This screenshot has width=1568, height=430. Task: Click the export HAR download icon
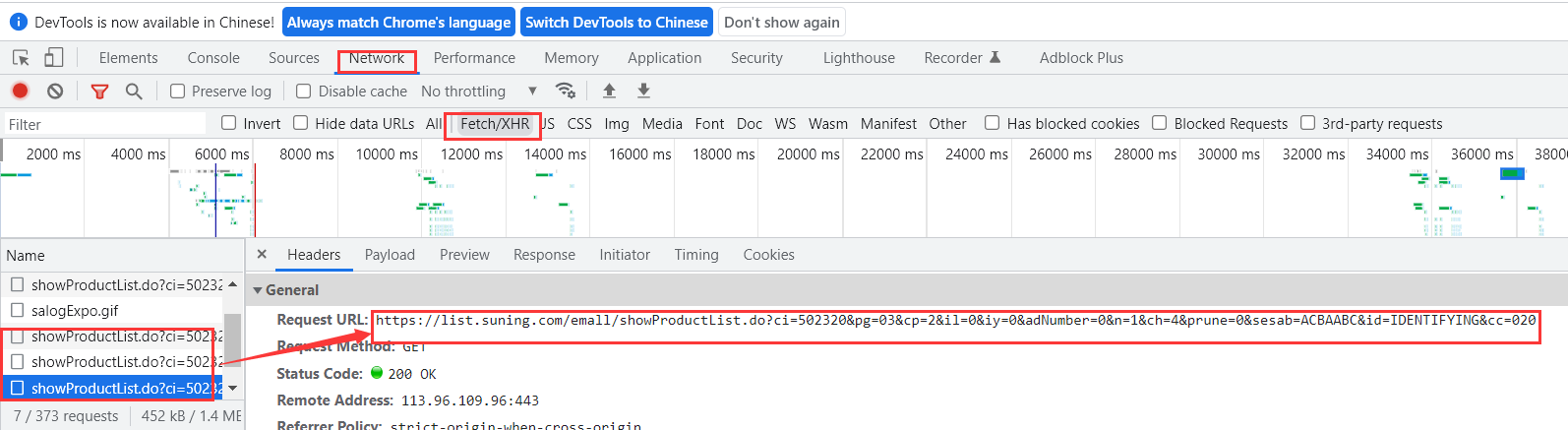(643, 91)
